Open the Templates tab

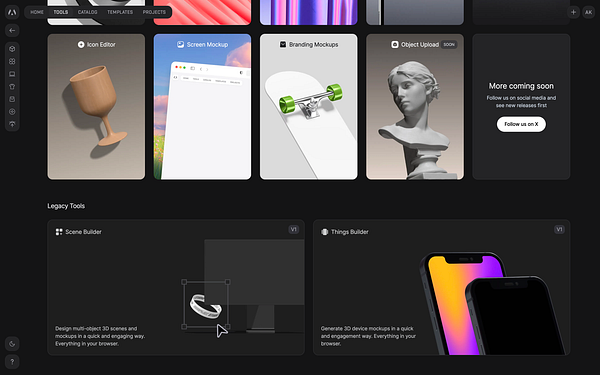(120, 12)
